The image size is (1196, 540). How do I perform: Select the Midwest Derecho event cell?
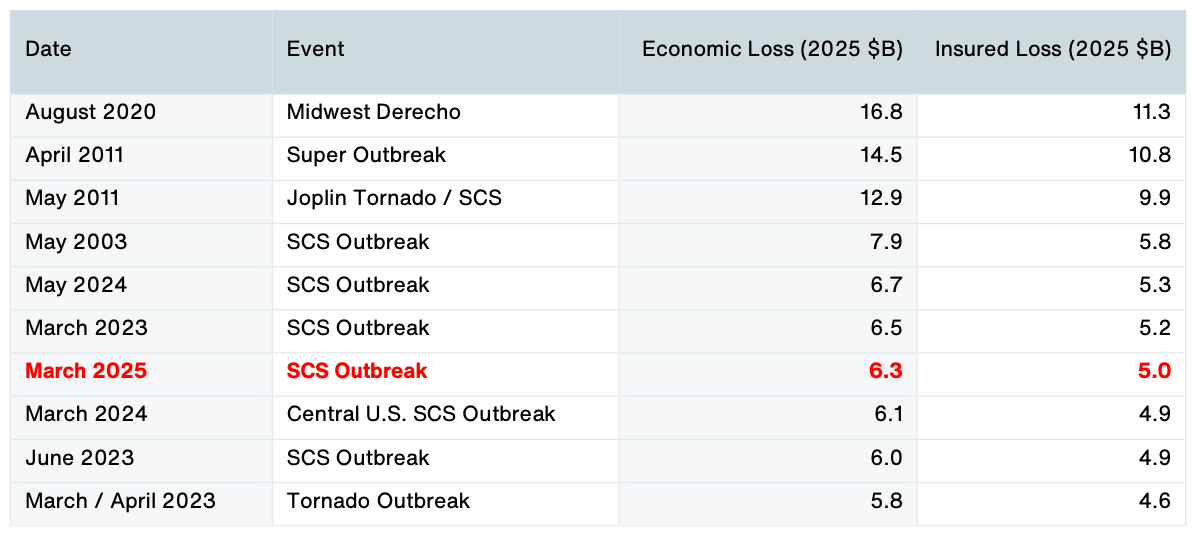click(373, 112)
